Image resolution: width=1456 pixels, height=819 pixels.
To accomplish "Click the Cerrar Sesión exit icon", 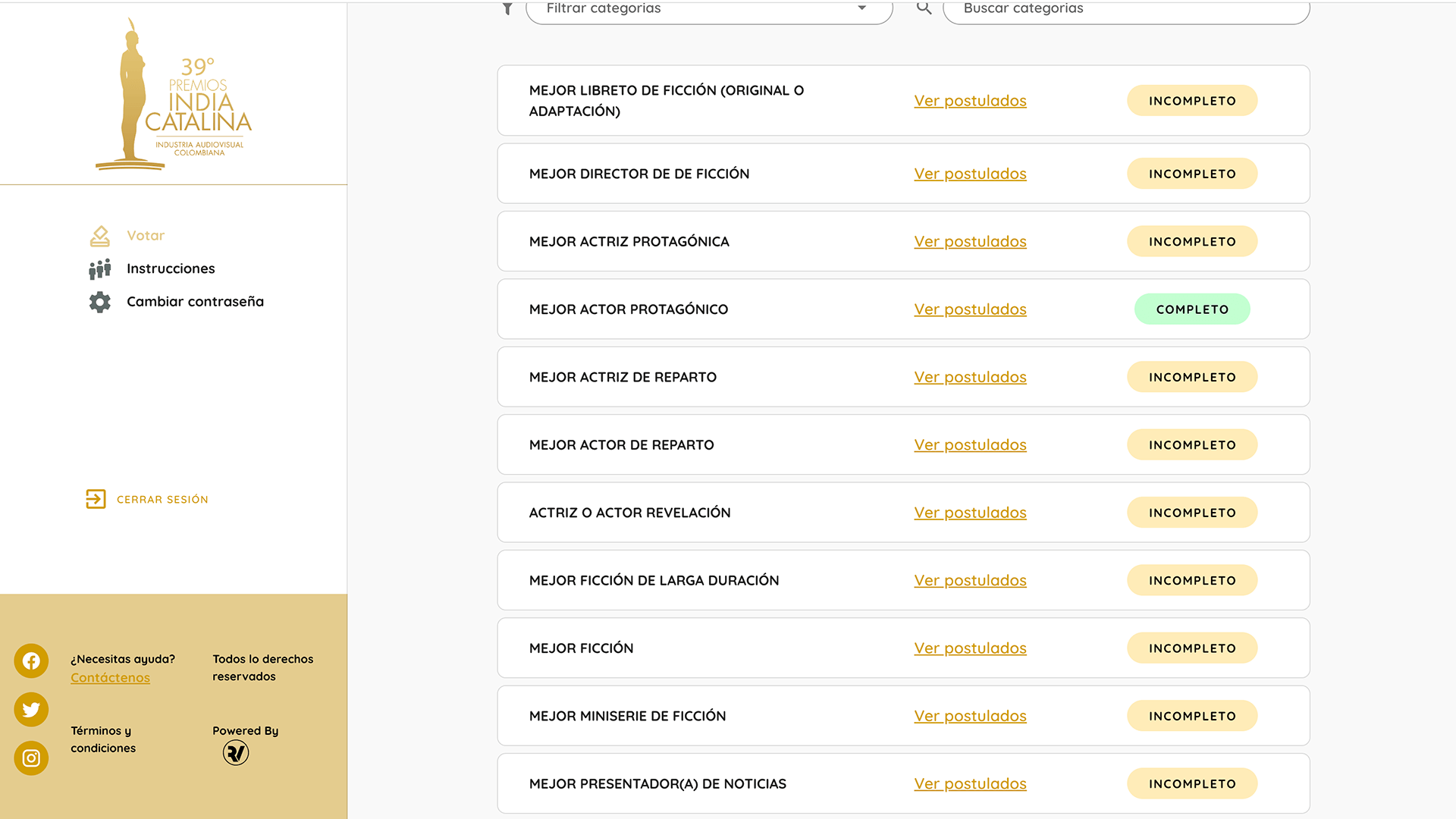I will [x=96, y=499].
